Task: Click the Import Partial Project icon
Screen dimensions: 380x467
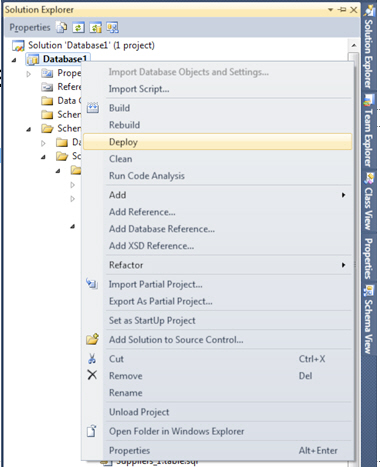Action: [x=92, y=284]
